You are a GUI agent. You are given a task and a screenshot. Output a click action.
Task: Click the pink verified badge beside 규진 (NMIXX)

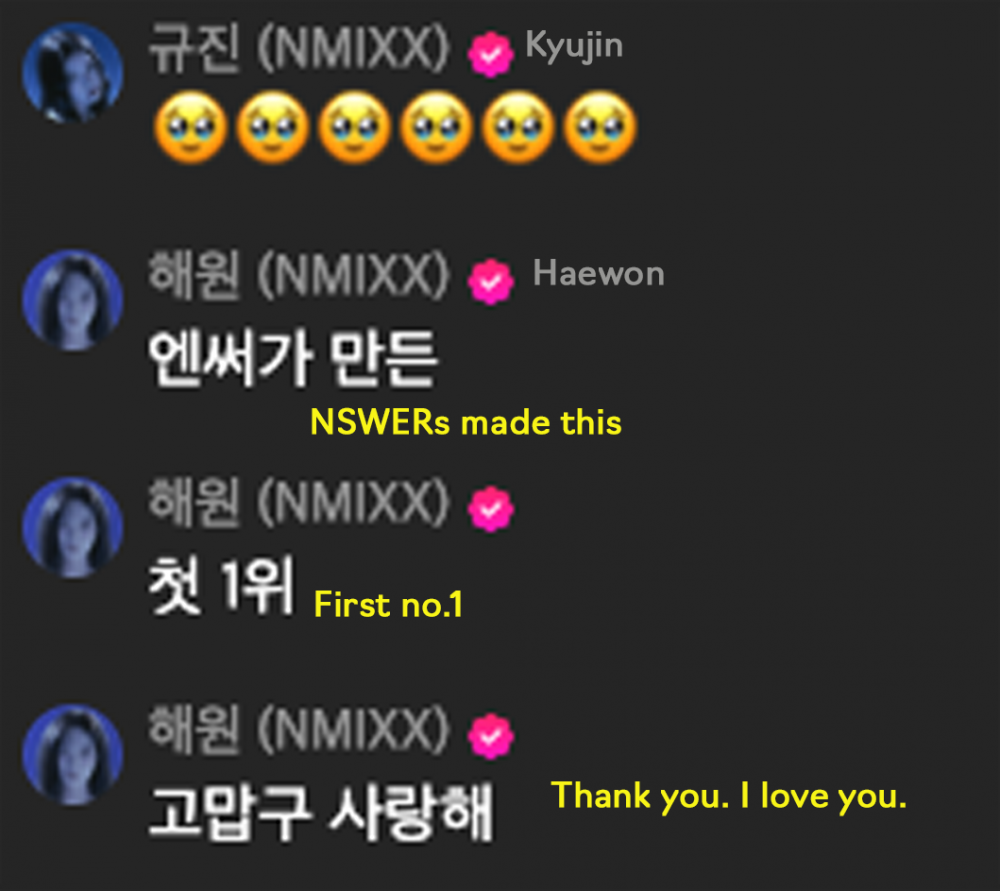490,54
